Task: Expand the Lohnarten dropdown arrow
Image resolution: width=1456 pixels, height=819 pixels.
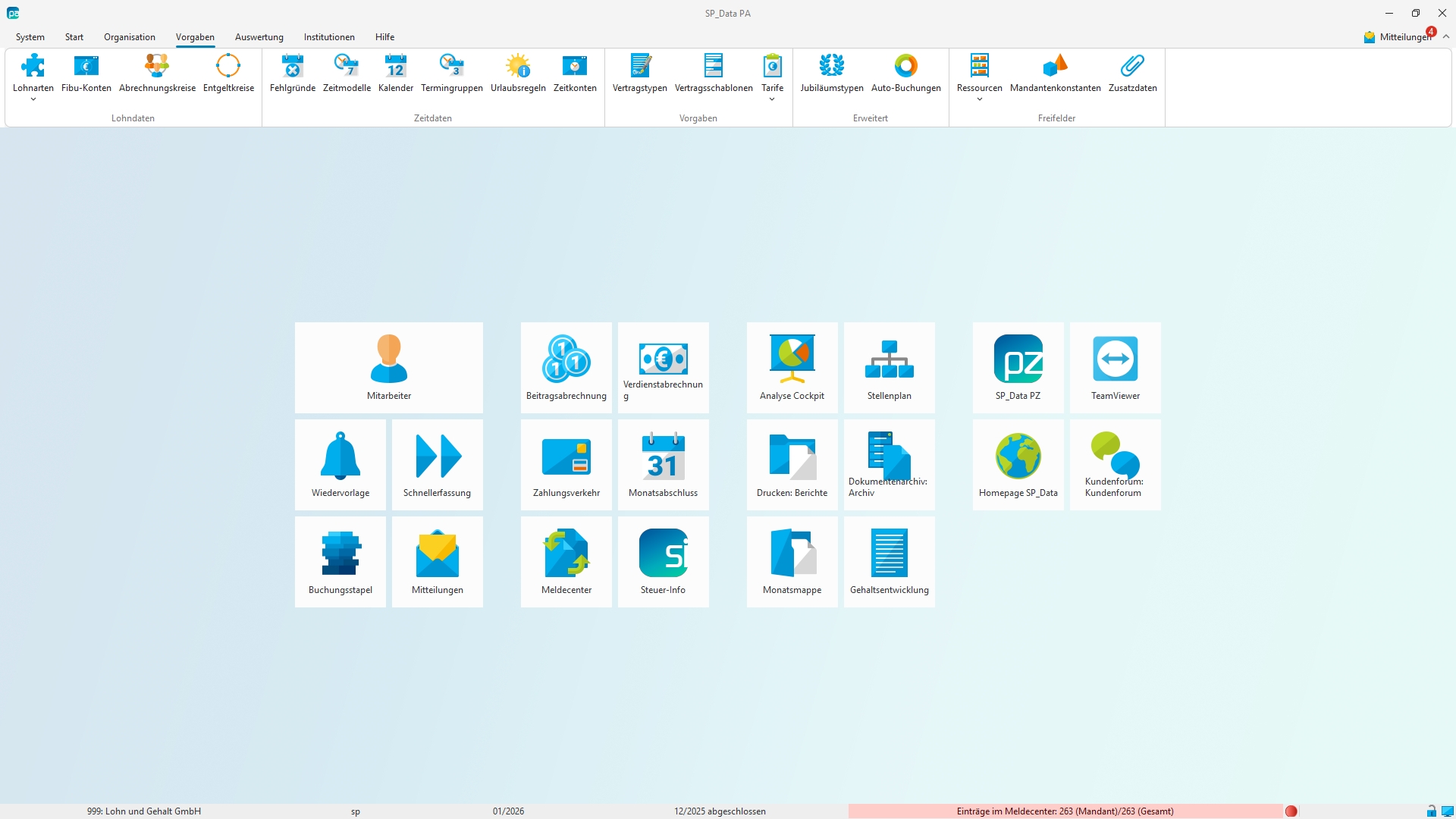Action: coord(33,99)
